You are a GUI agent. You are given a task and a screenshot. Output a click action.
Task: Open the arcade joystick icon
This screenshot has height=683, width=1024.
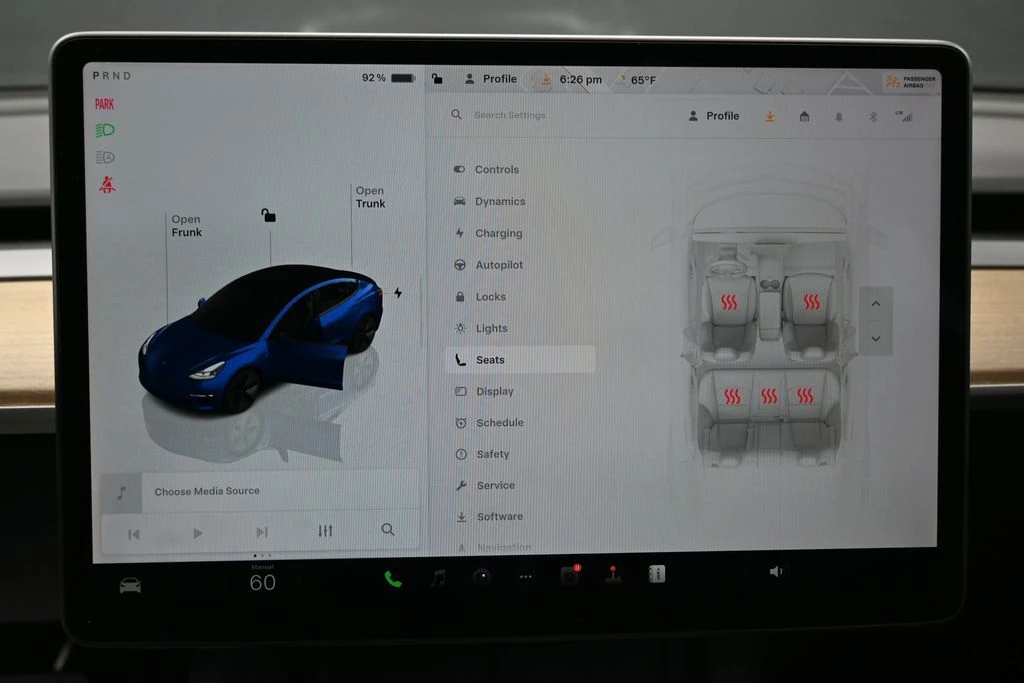(612, 575)
